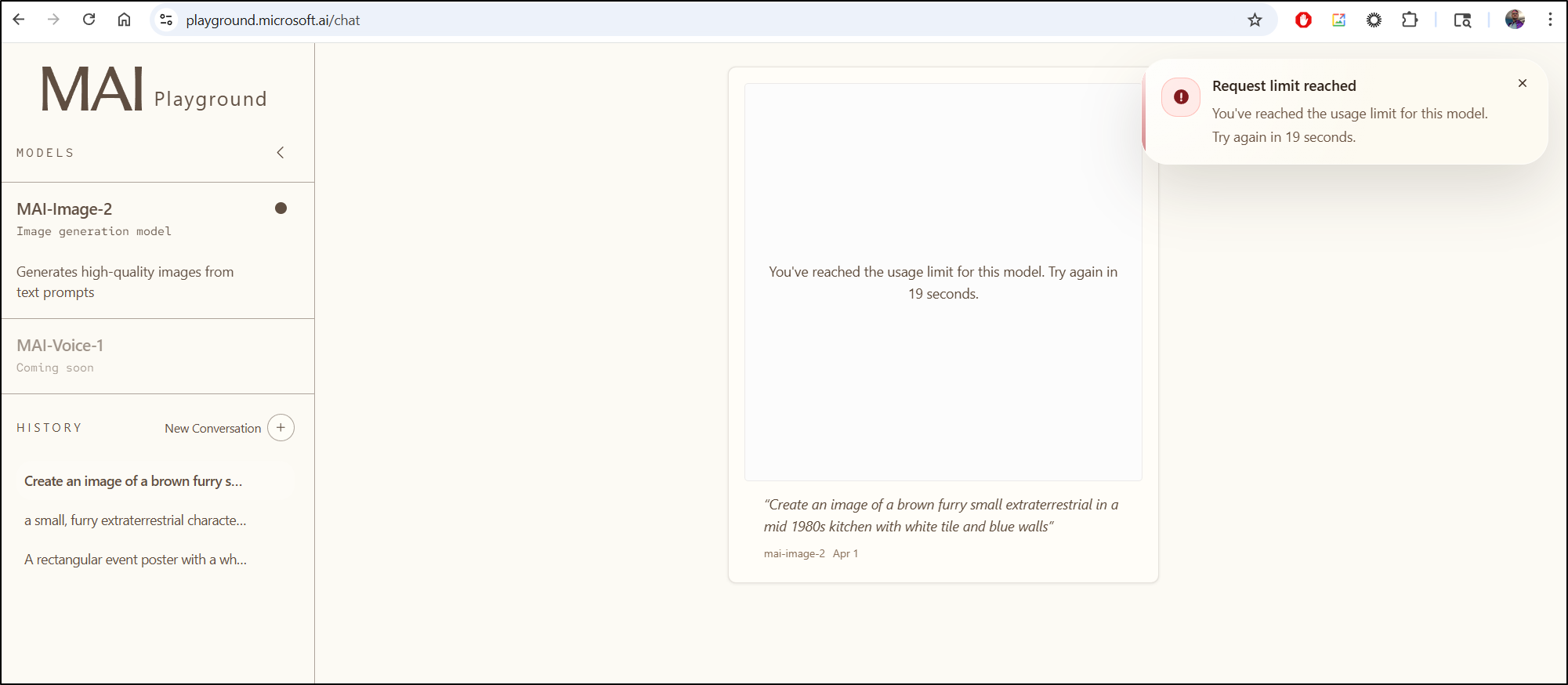Image resolution: width=1568 pixels, height=685 pixels.
Task: Start a new conversation with plus icon
Action: [281, 428]
